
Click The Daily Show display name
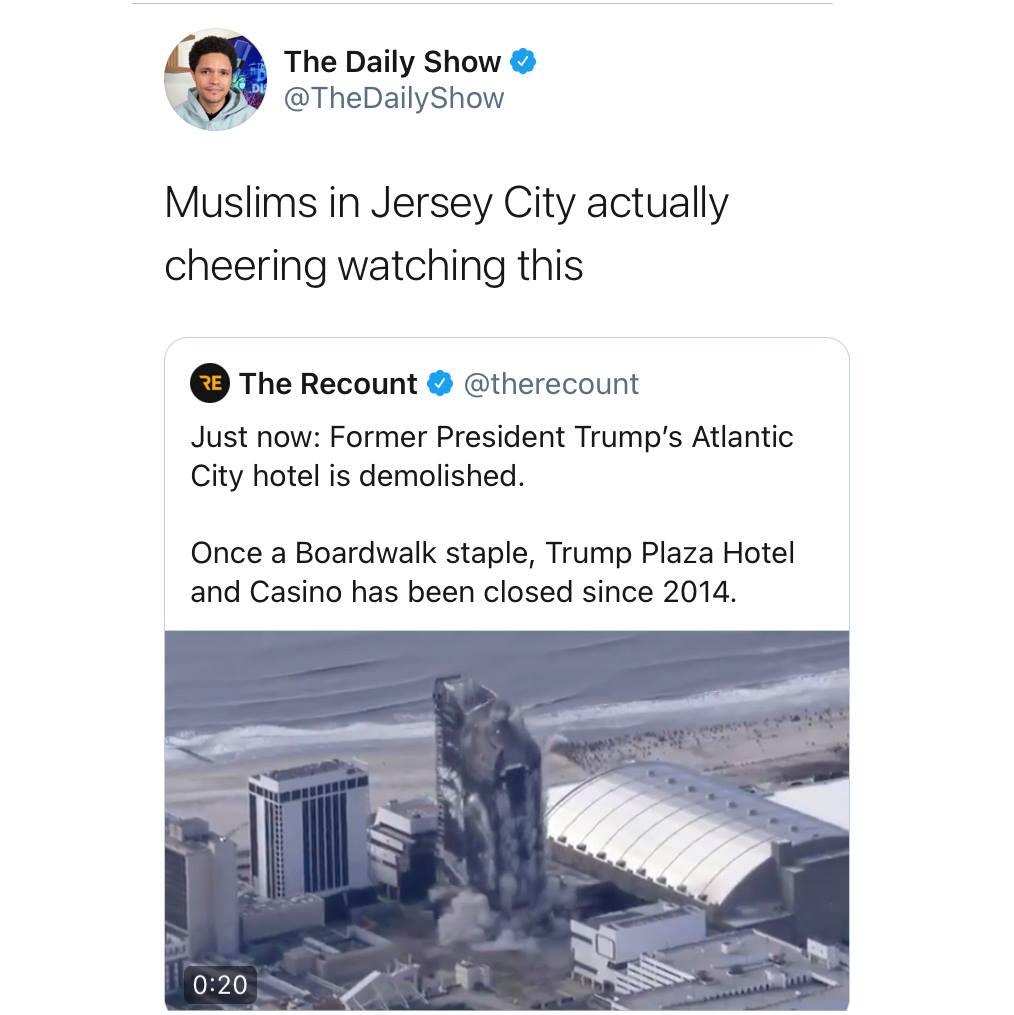(392, 62)
